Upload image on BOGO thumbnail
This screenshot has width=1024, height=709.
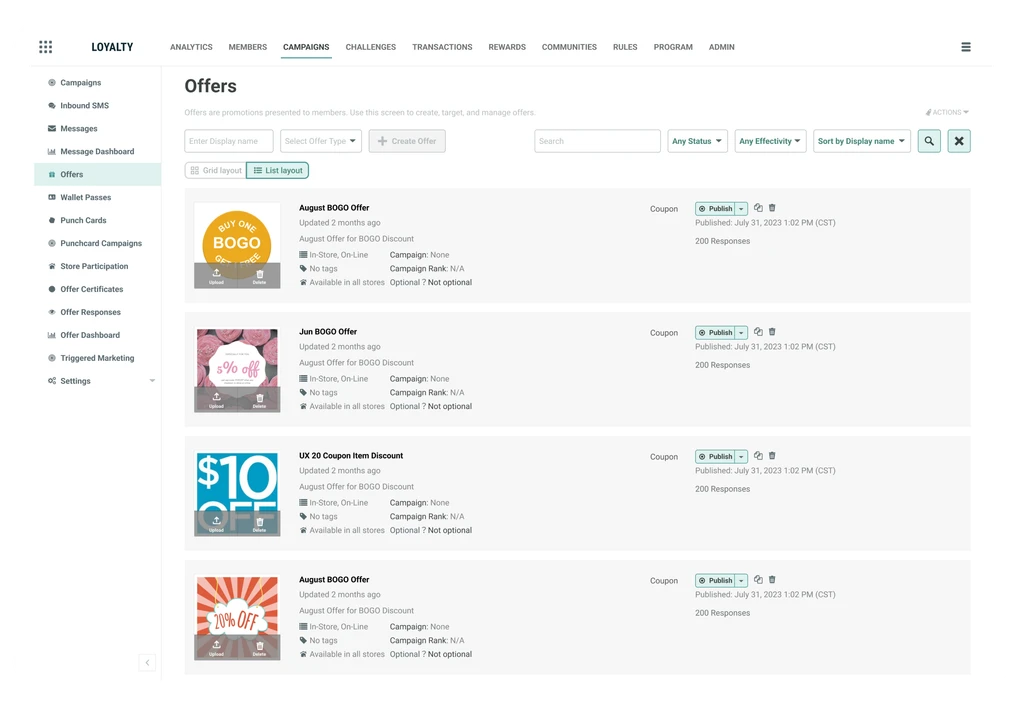point(216,276)
